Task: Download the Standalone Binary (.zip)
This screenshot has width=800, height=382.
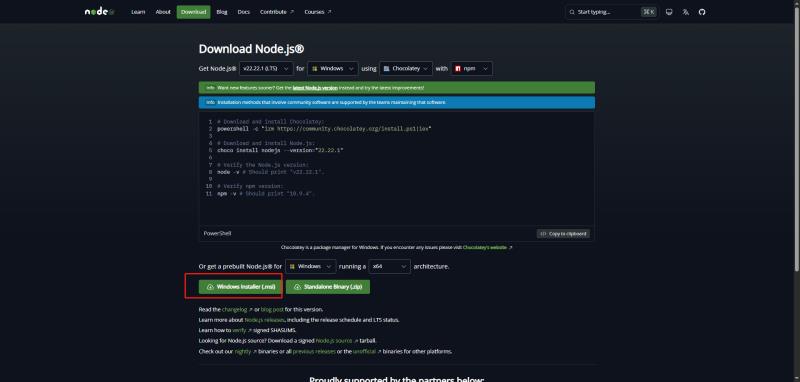Action: 328,287
